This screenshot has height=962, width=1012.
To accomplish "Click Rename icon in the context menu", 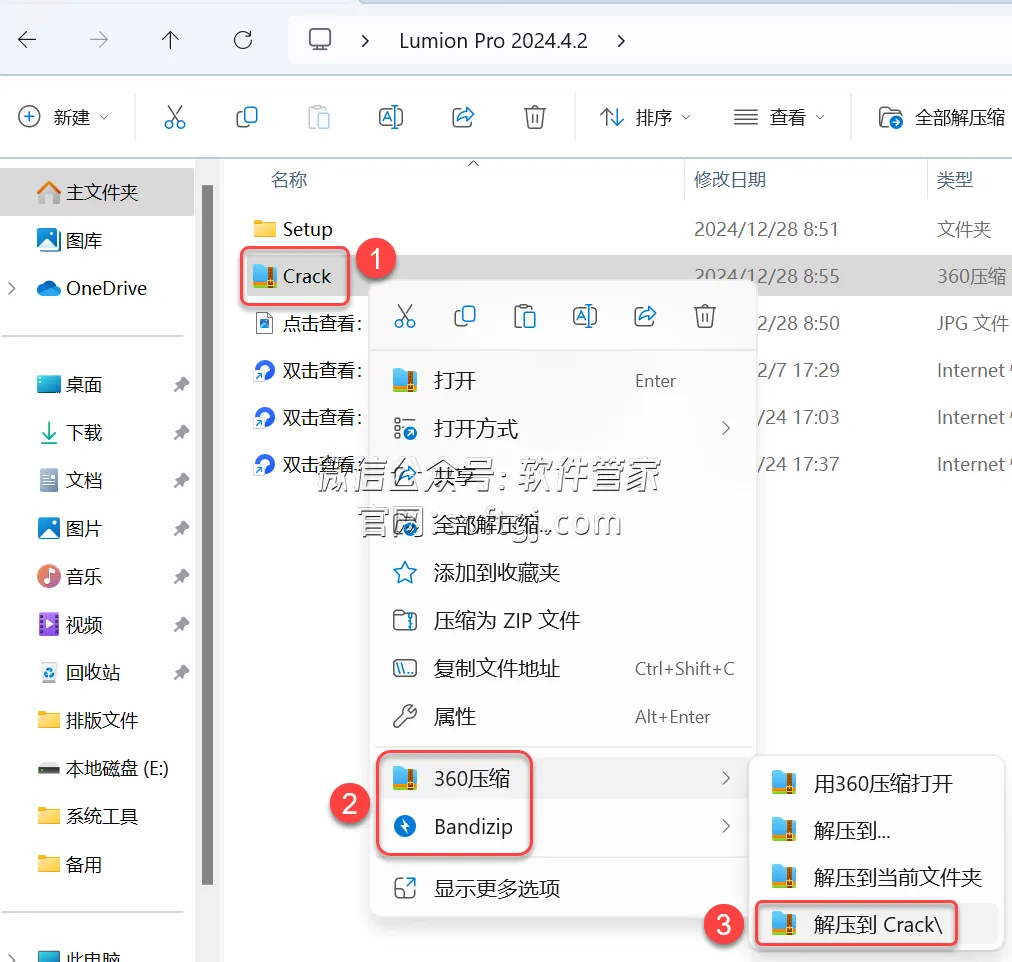I will click(585, 316).
